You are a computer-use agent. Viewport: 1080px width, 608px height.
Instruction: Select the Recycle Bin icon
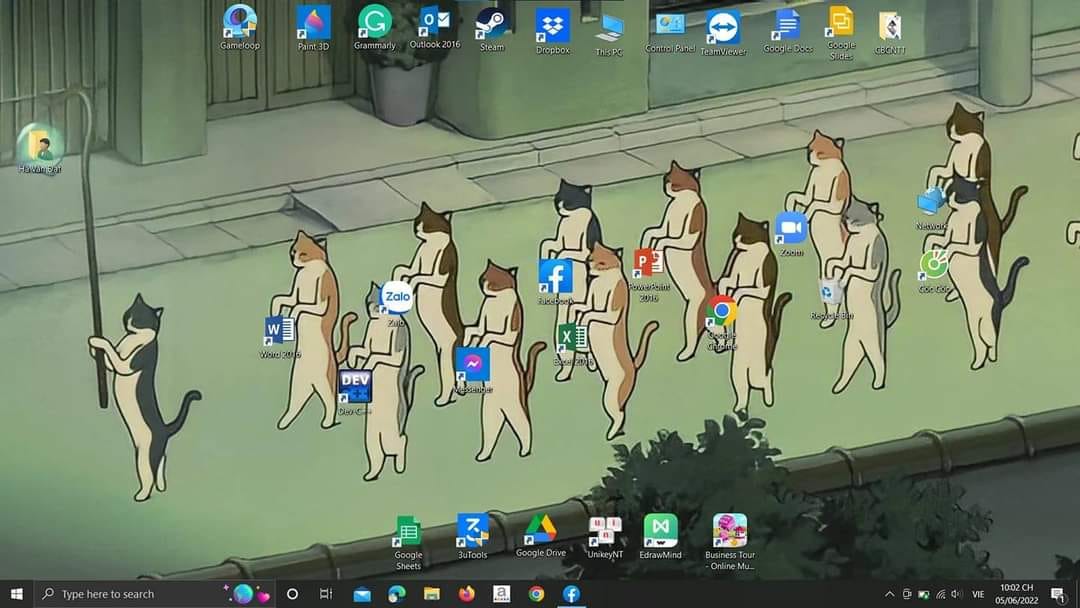[831, 295]
